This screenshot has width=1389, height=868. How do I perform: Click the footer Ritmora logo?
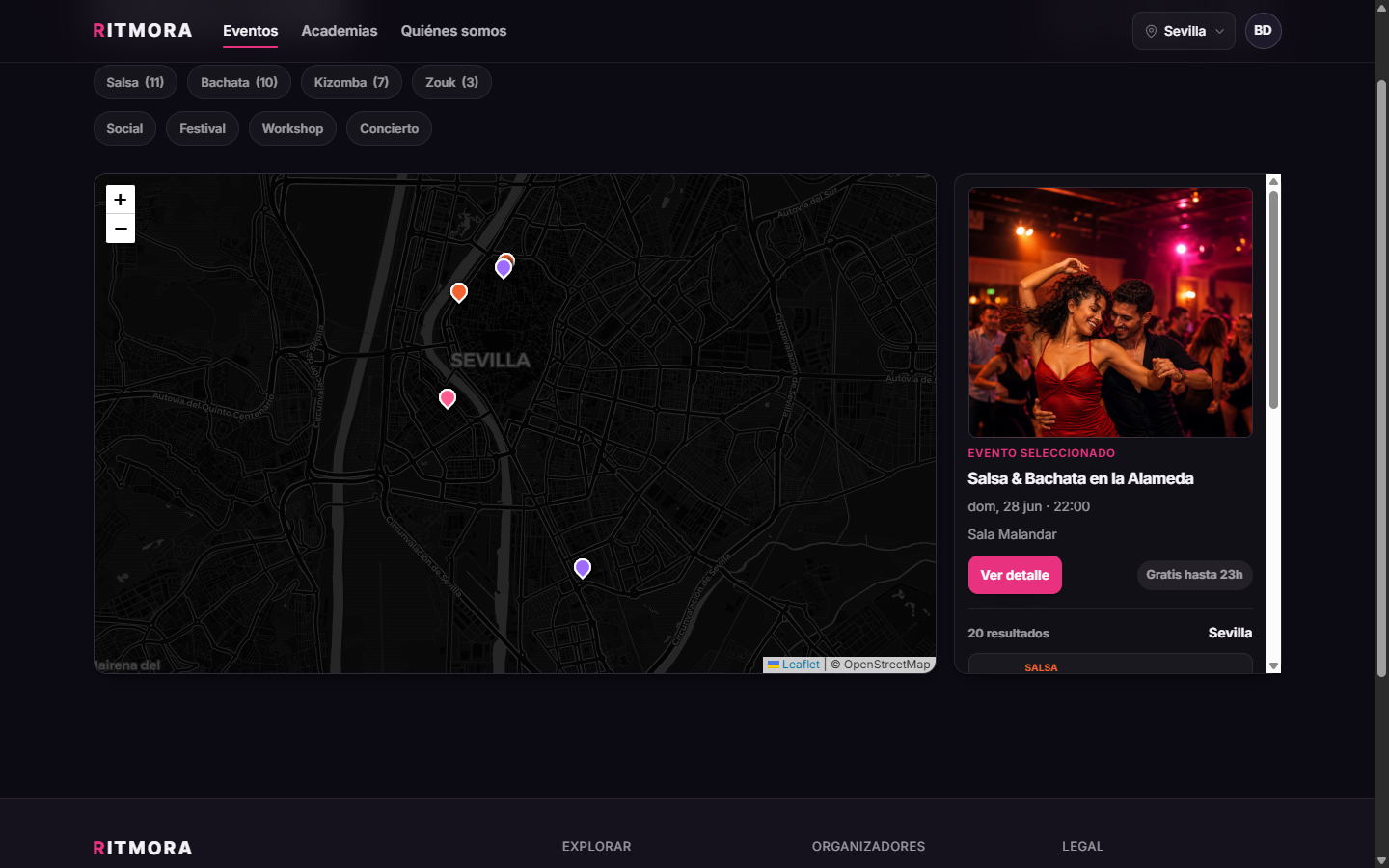point(143,848)
